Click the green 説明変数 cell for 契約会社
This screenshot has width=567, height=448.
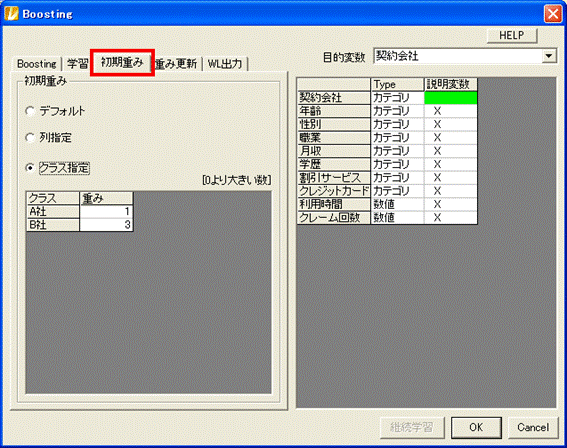coord(451,98)
